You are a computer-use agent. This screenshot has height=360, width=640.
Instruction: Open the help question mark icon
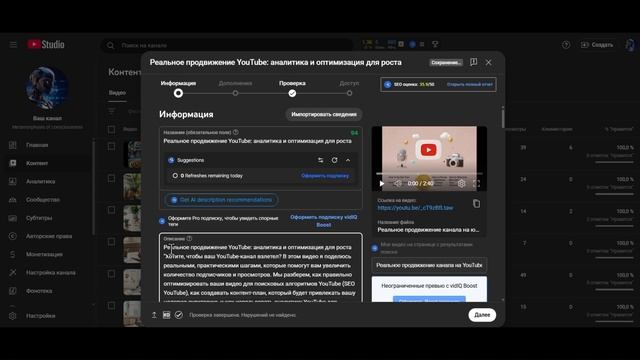coord(566,45)
